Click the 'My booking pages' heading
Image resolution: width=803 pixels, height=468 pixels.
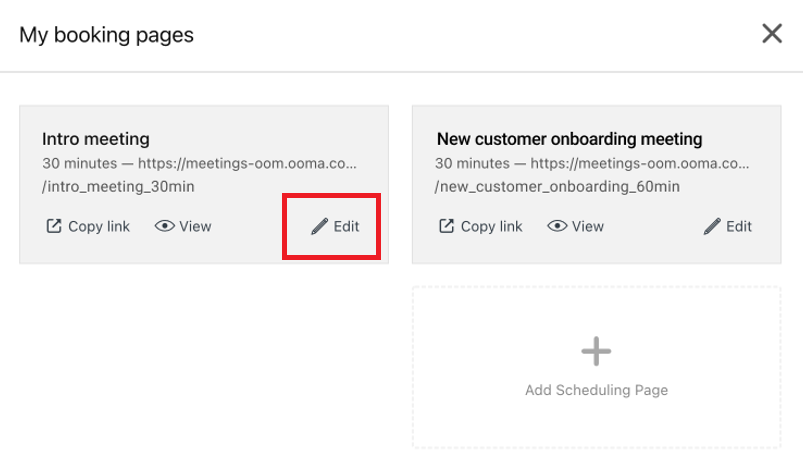coord(107,35)
